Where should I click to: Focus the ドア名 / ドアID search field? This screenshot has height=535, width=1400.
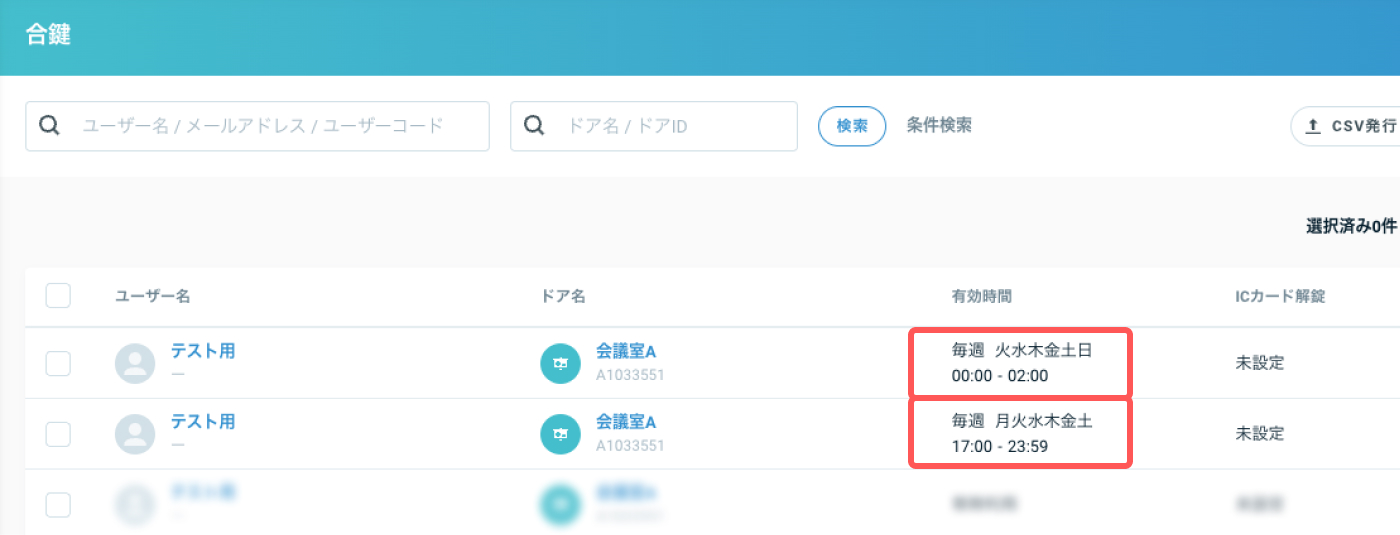[x=654, y=126]
